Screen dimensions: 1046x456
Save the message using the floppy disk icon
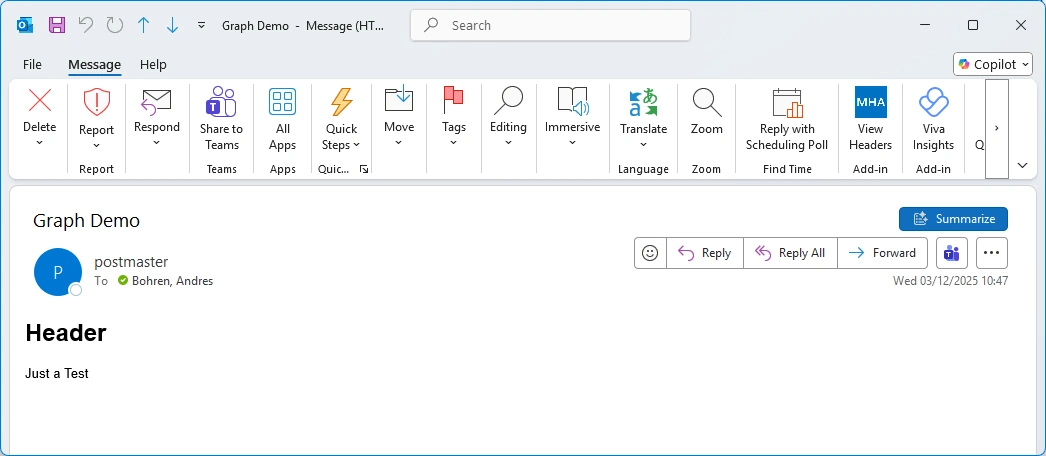(57, 25)
